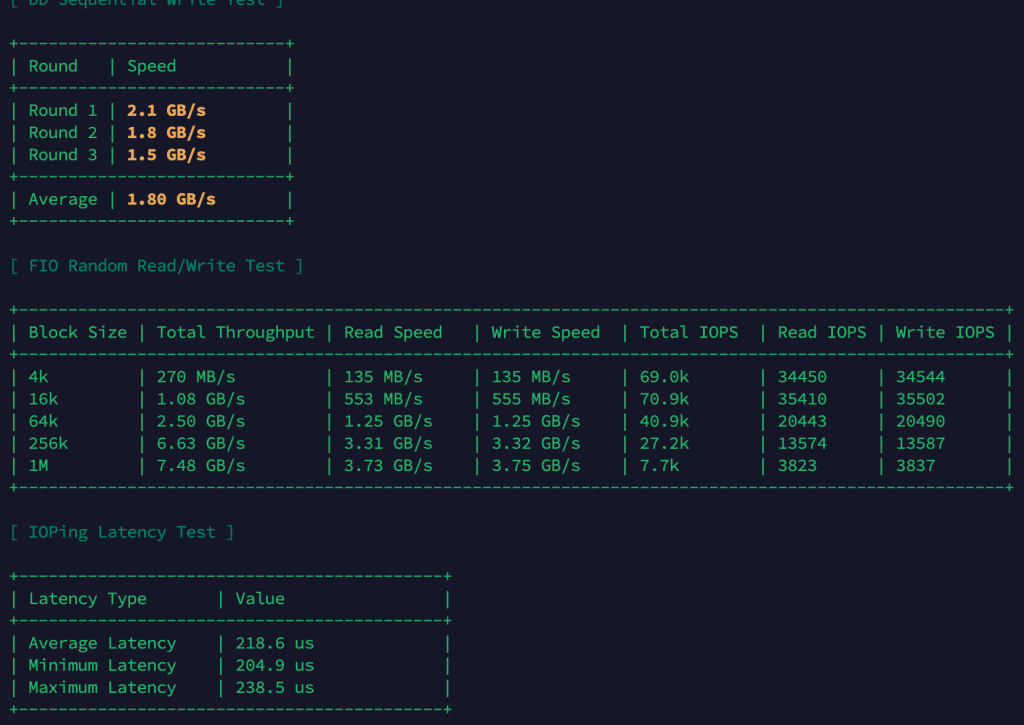This screenshot has height=725, width=1024.
Task: Select the Round 2 speed 1.8 GB/s
Action: point(166,133)
